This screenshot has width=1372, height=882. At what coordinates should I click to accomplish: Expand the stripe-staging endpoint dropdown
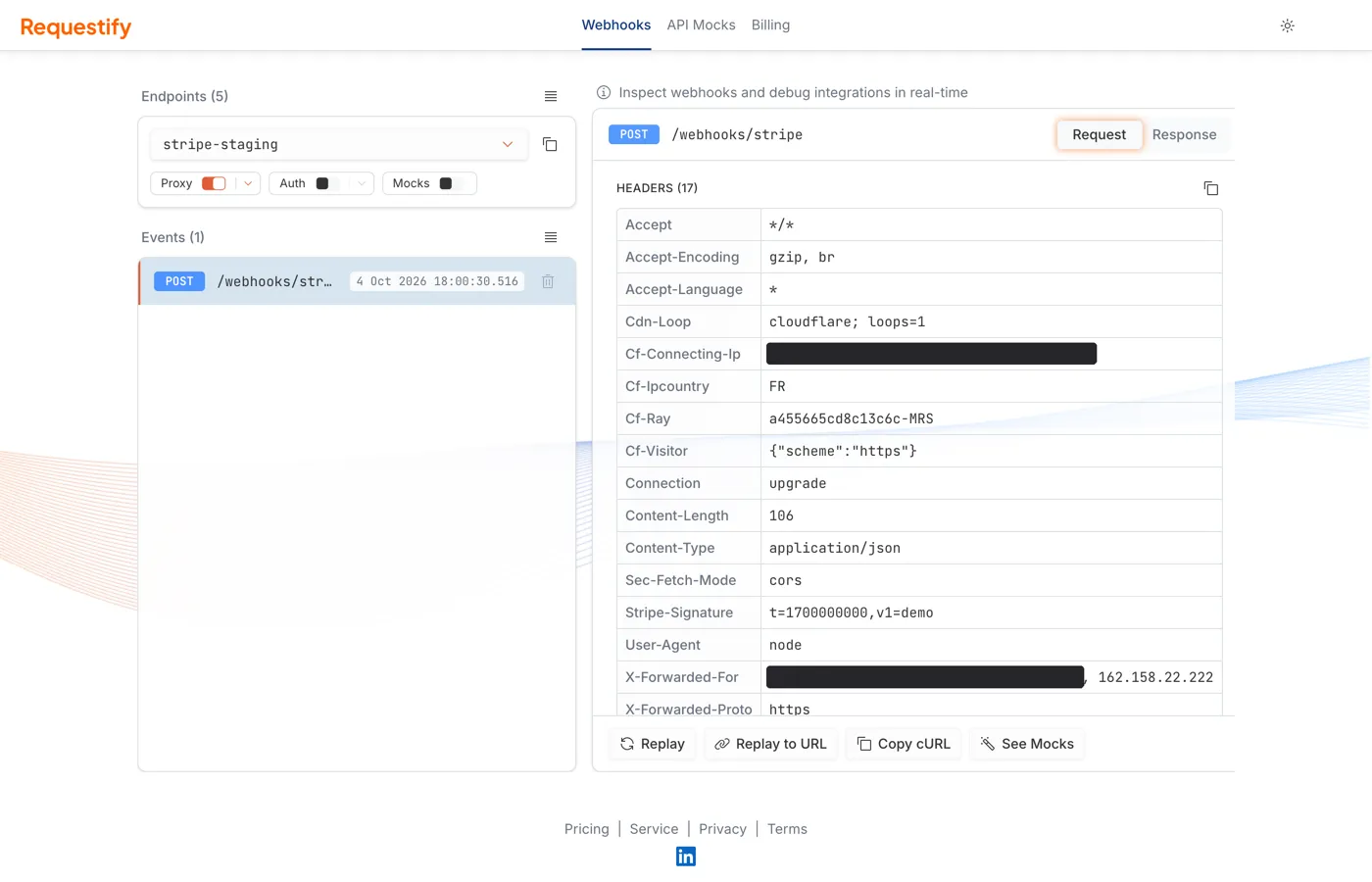[338, 144]
